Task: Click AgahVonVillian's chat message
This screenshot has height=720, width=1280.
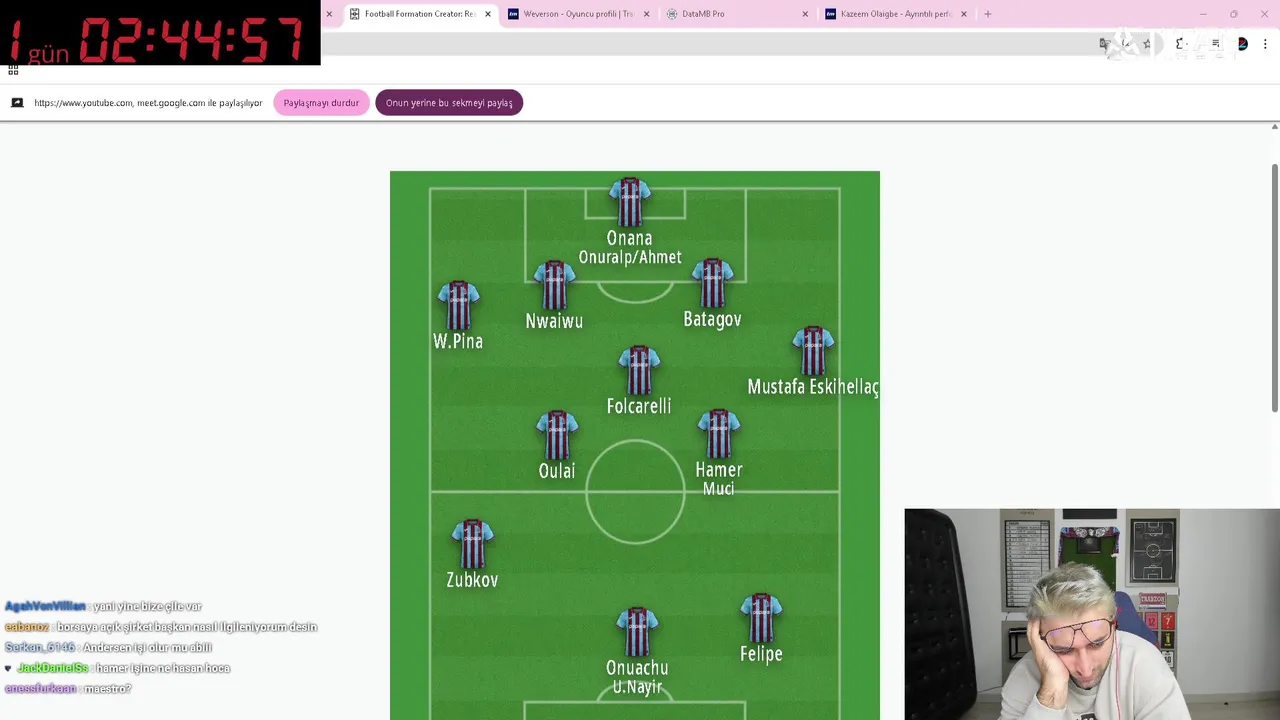Action: 103,606
